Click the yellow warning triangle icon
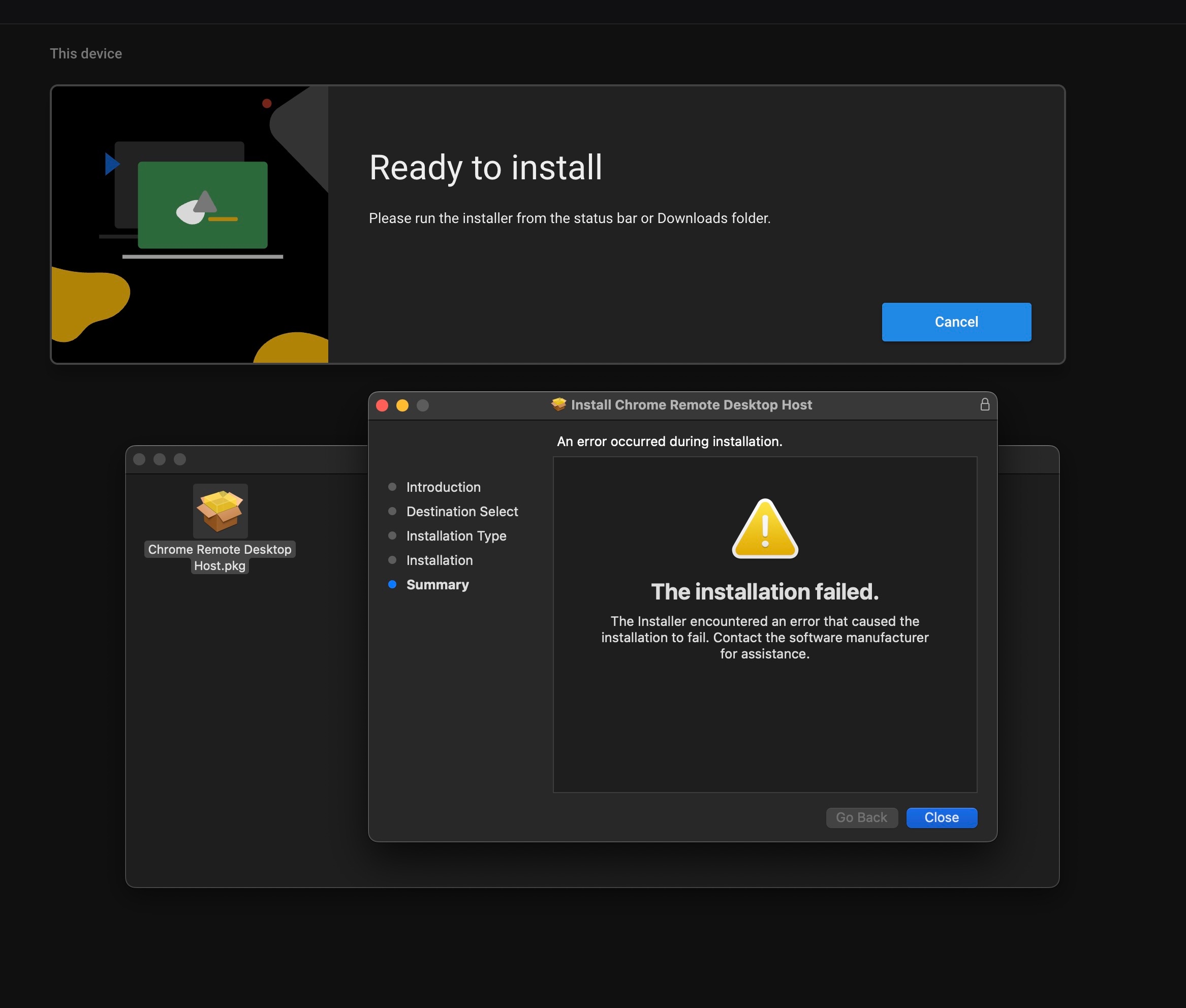This screenshot has height=1008, width=1186. (765, 528)
